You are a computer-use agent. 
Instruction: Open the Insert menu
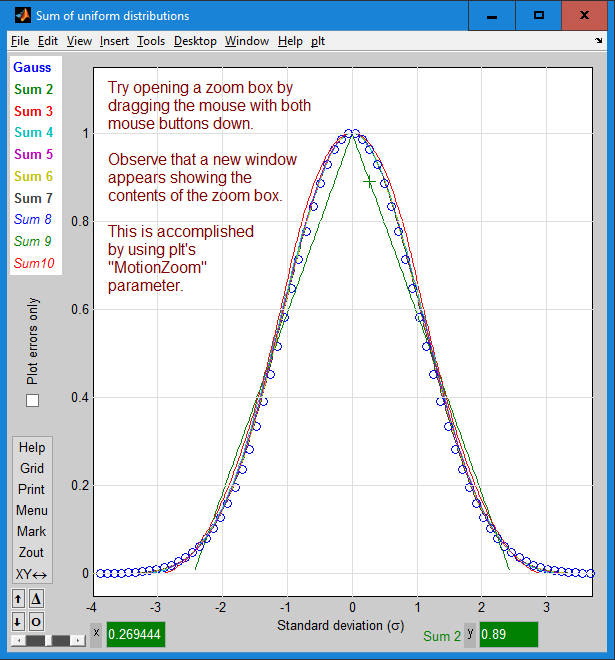[114, 41]
